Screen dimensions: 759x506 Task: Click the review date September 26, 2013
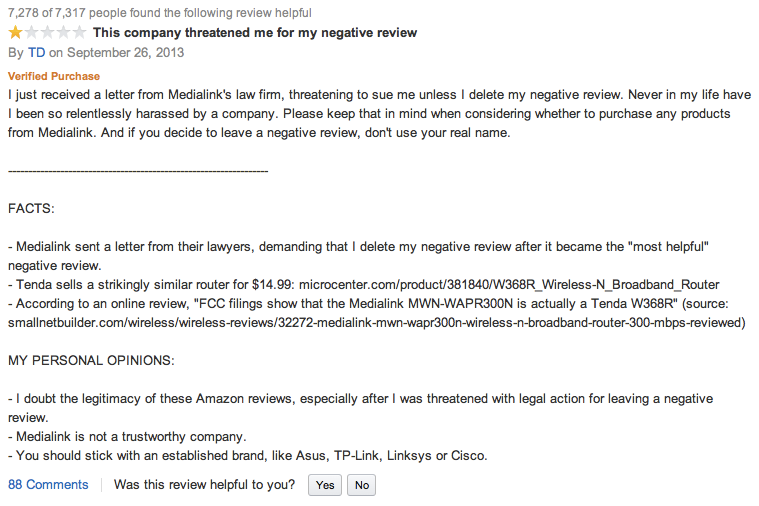tap(125, 52)
